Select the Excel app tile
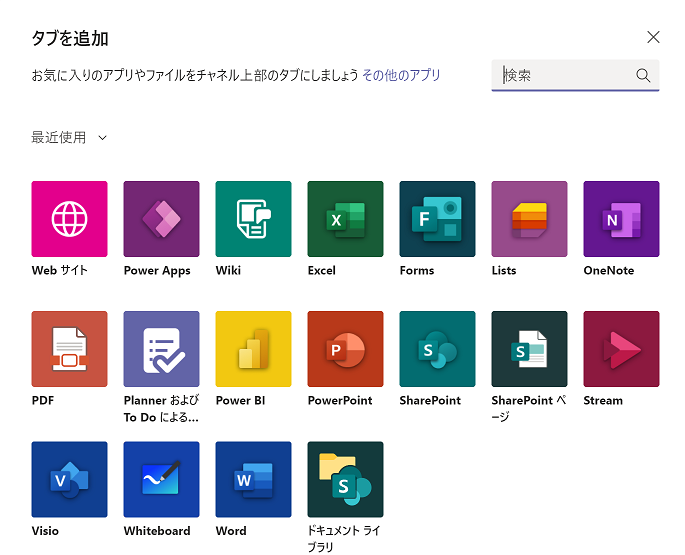 (x=345, y=219)
